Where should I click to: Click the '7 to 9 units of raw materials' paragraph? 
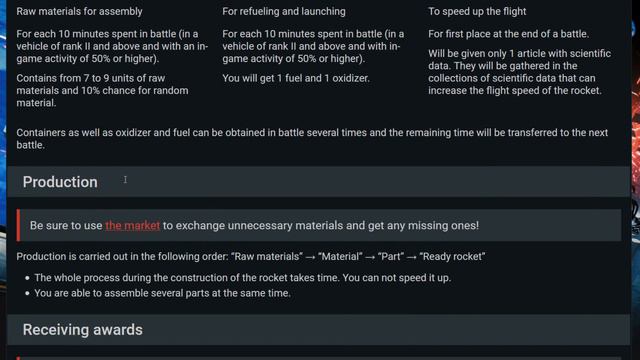tap(102, 90)
